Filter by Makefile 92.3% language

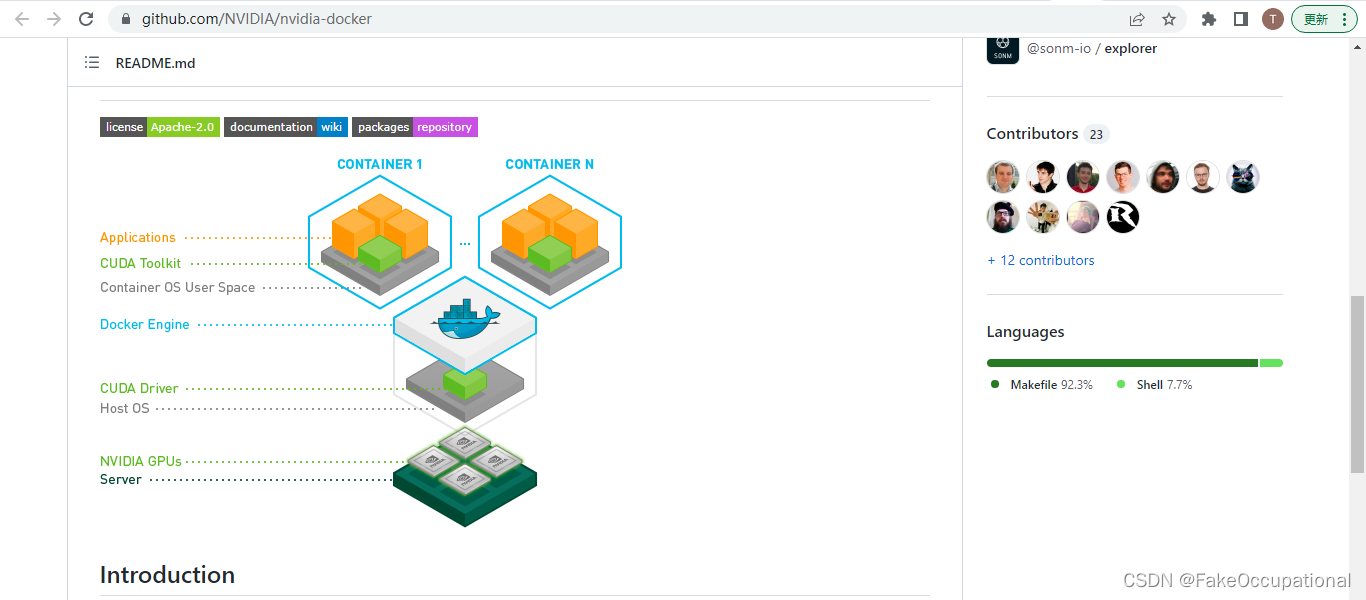coord(1042,385)
